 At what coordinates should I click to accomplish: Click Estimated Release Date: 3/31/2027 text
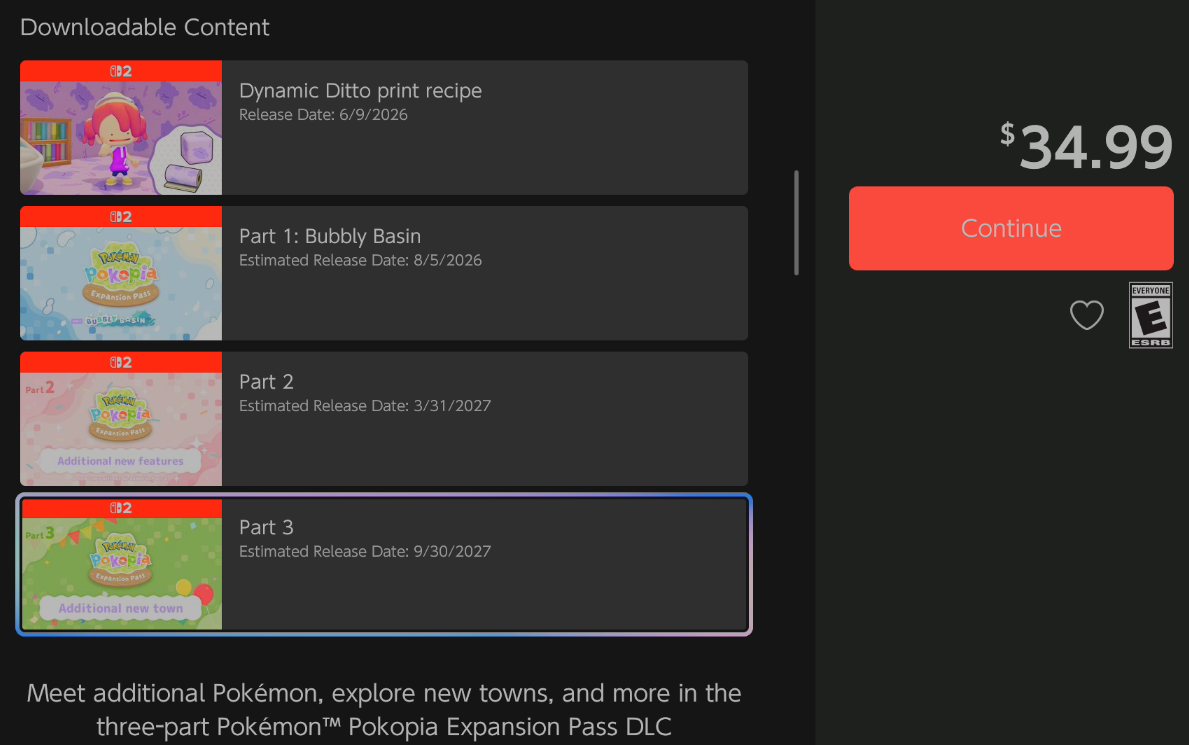pyautogui.click(x=365, y=406)
